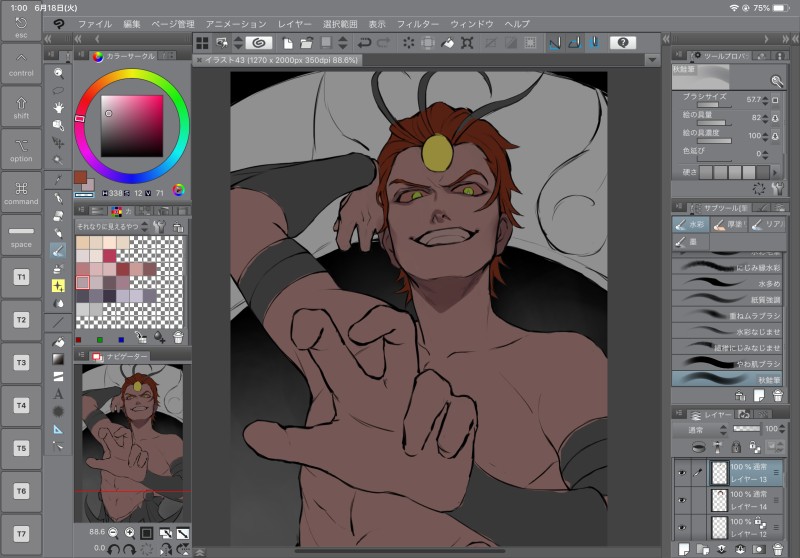Screen dimensions: 800x558
Task: Open the 編集 menu
Action: [x=132, y=24]
